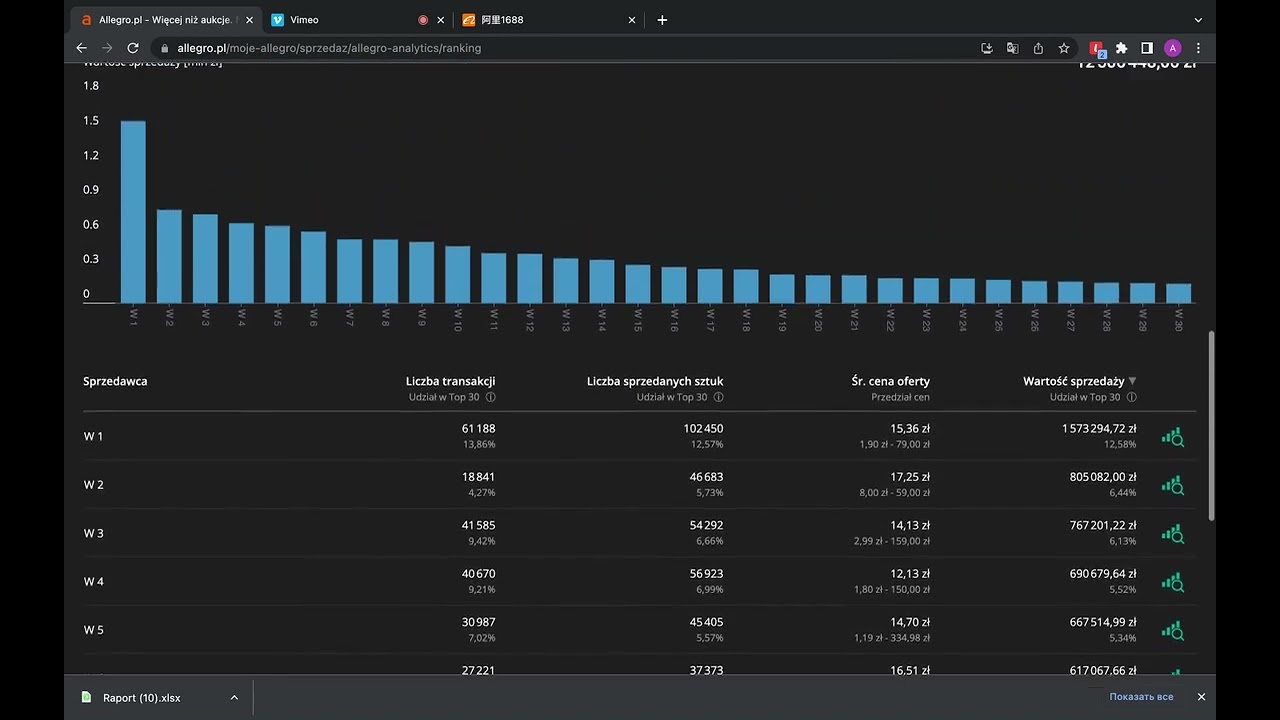Sort by Liczba transakcji column
Viewport: 1280px width, 720px height.
450,381
